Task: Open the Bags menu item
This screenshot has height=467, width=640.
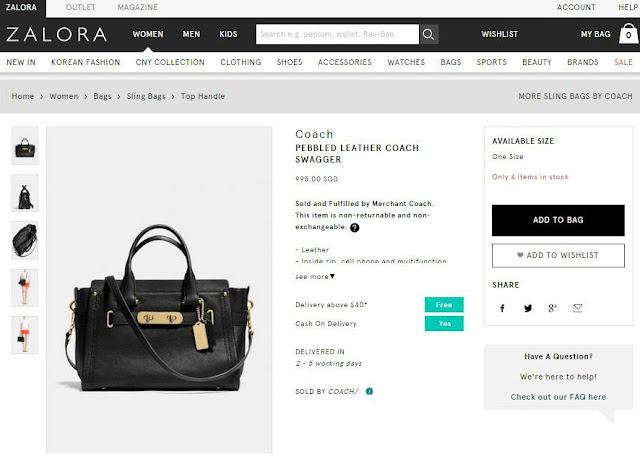Action: point(451,62)
